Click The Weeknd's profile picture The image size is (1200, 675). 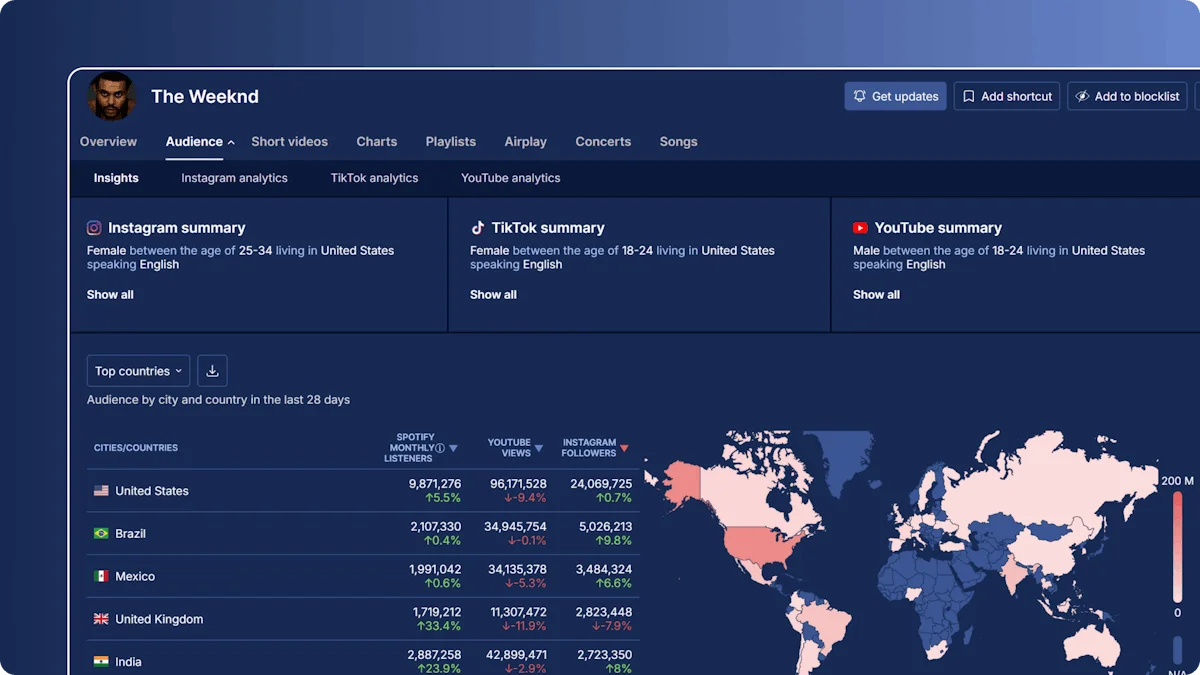pos(110,96)
